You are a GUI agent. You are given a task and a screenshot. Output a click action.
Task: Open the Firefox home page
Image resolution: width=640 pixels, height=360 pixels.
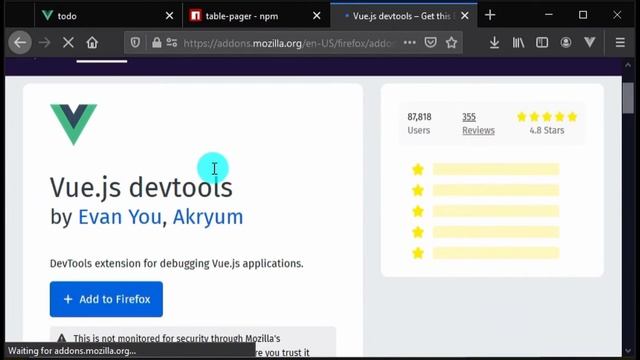[x=92, y=42]
